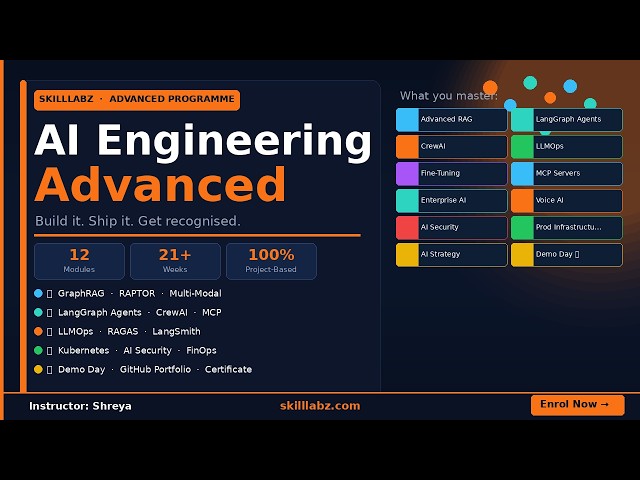
Task: Select the LLMOps card
Action: 567,147
